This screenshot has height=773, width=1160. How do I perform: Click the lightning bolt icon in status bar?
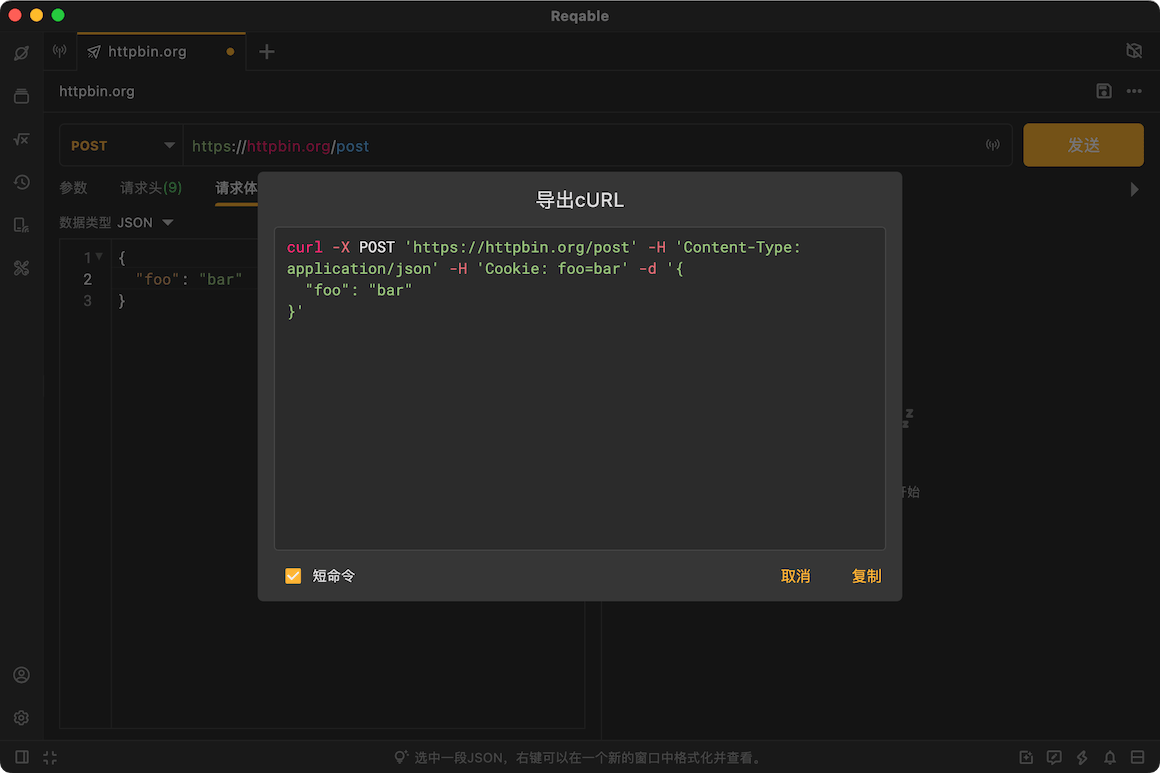[1082, 757]
